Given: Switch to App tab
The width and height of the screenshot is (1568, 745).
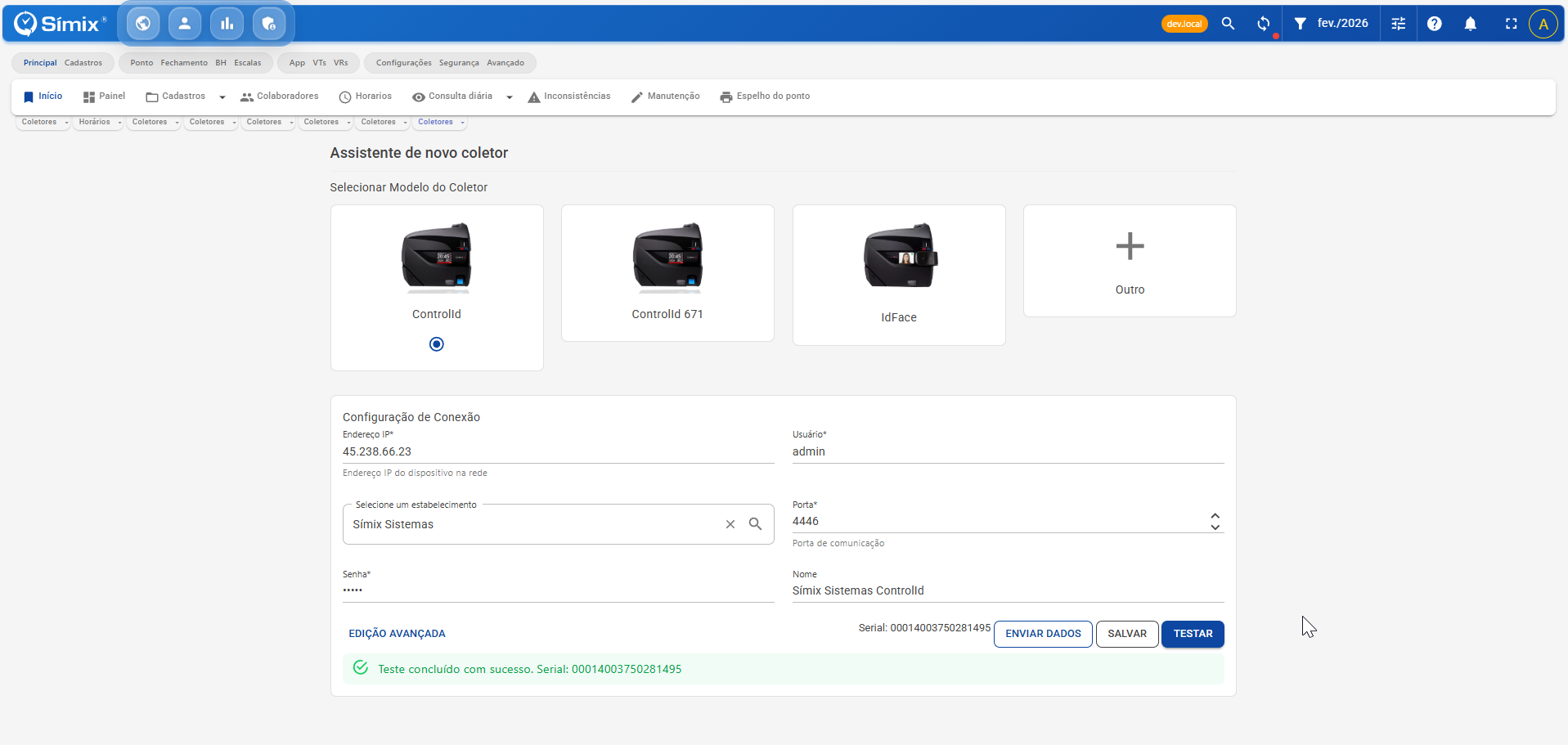Looking at the screenshot, I should (297, 63).
